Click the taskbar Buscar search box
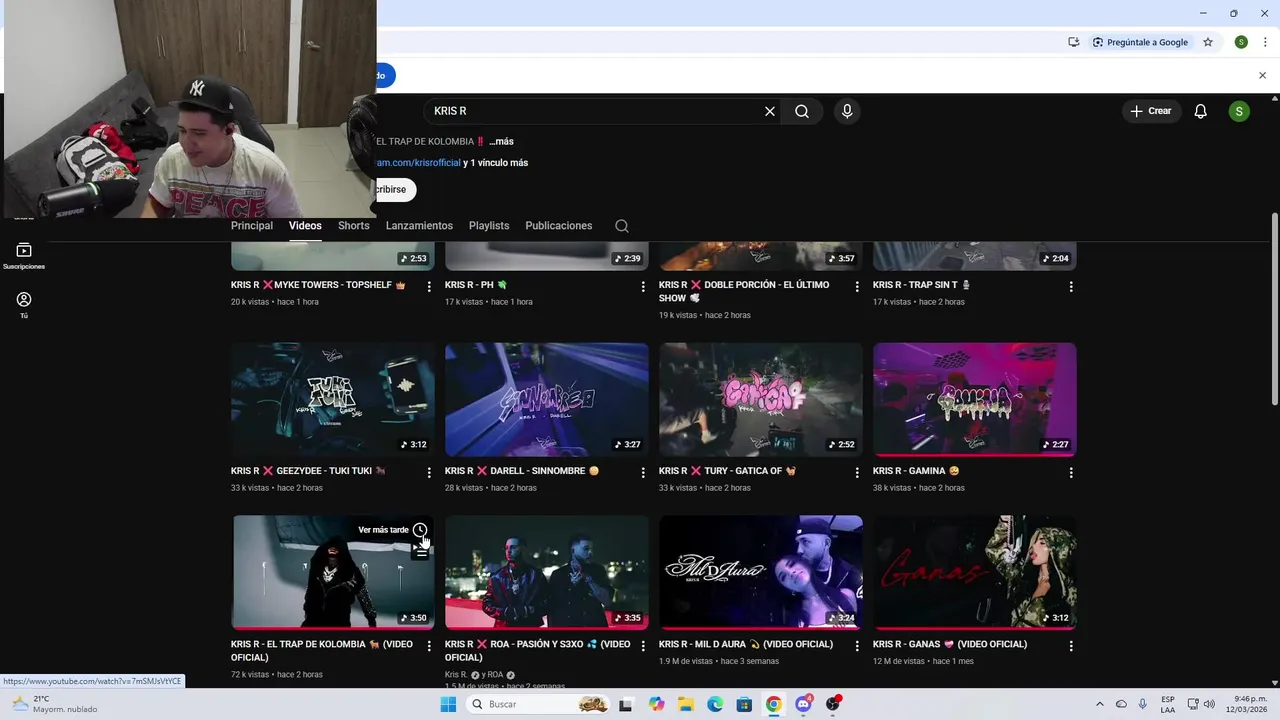 tap(540, 704)
